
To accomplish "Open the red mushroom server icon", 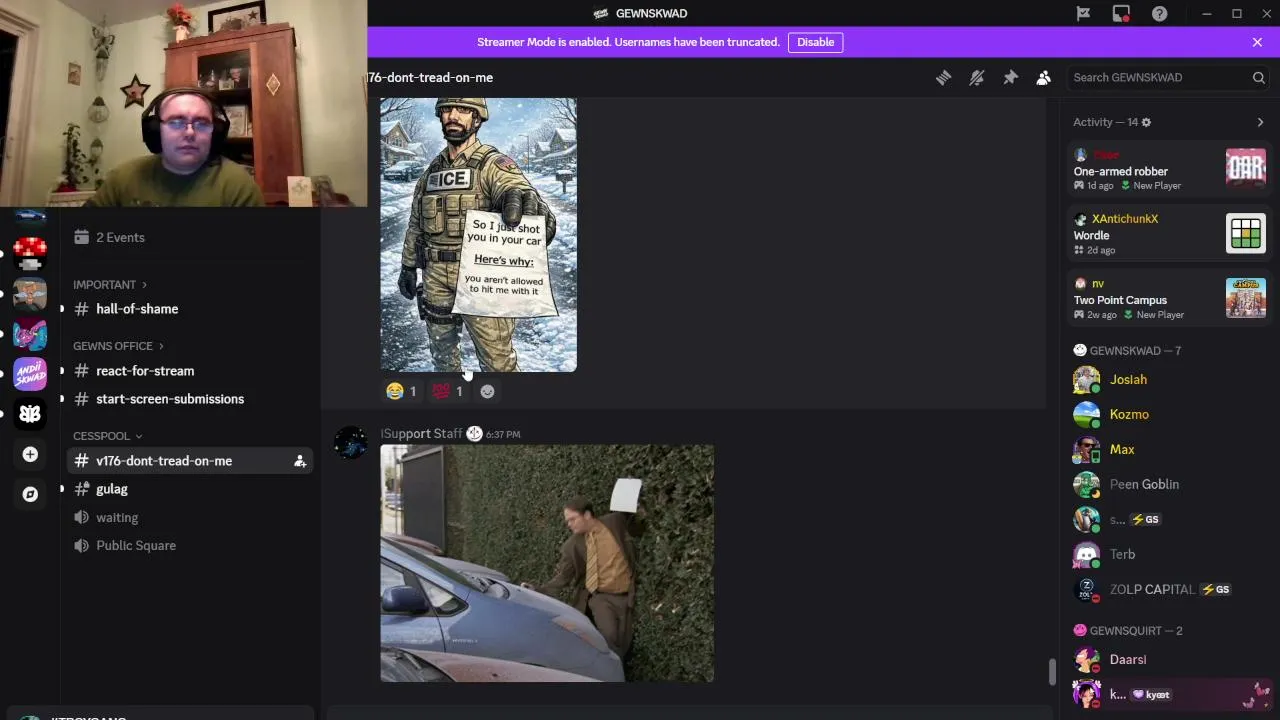I will [30, 254].
